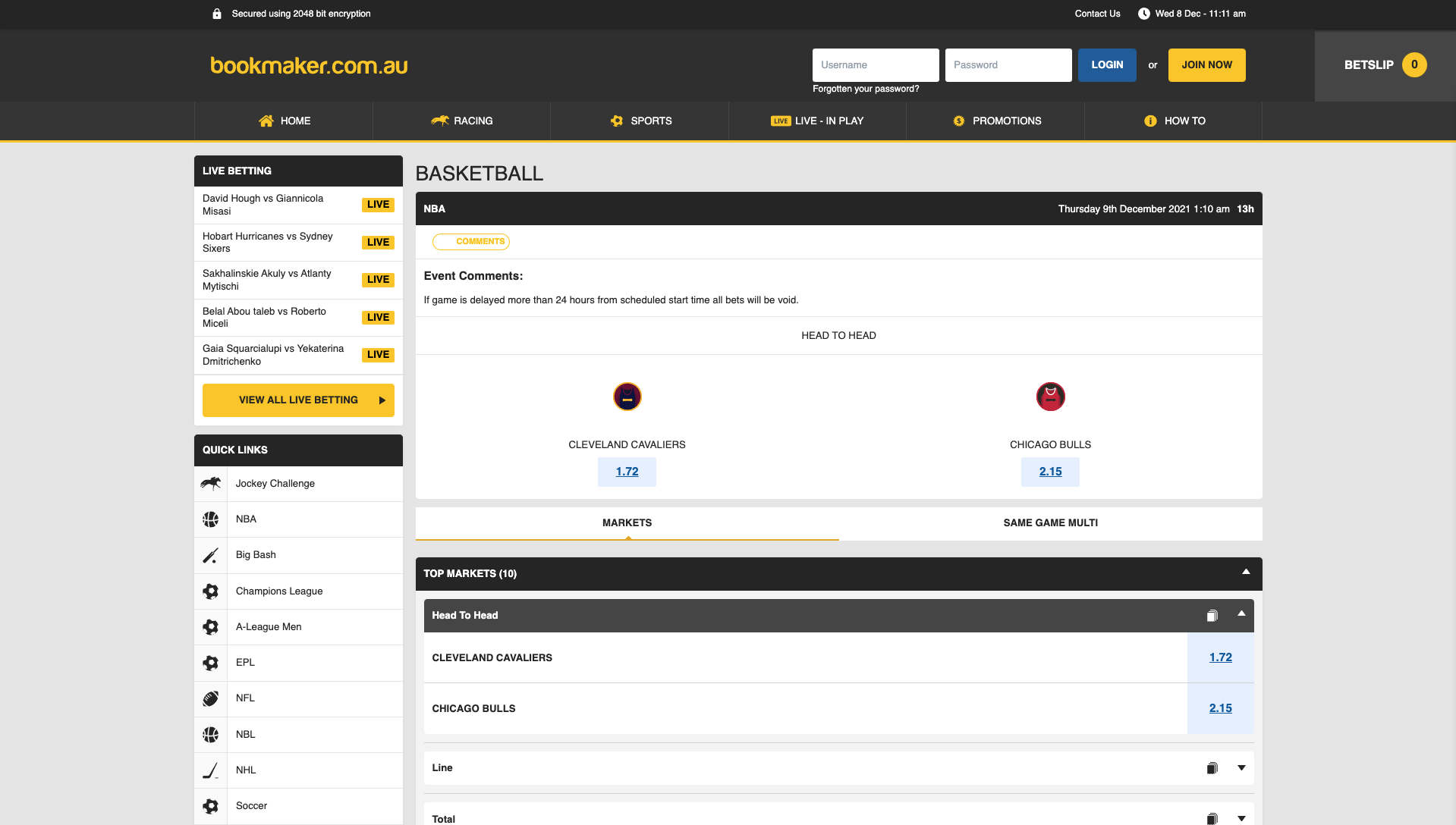Click LIVE badge for Hobart Hurricanes match
The width and height of the screenshot is (1456, 825).
378,243
